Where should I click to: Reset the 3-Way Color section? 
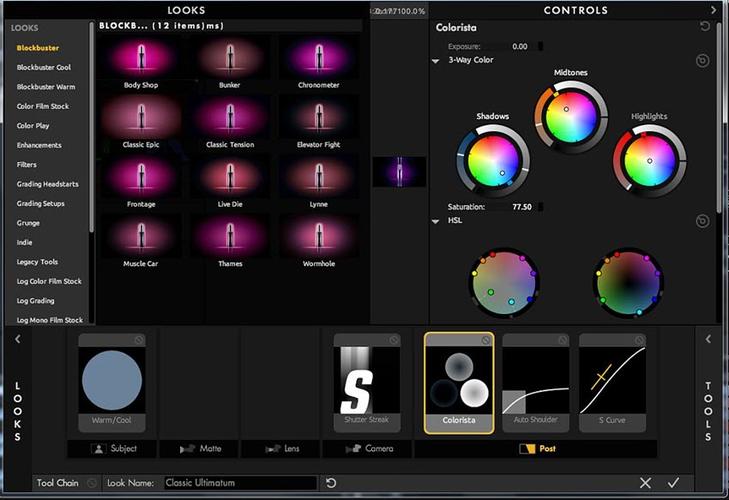click(x=702, y=60)
